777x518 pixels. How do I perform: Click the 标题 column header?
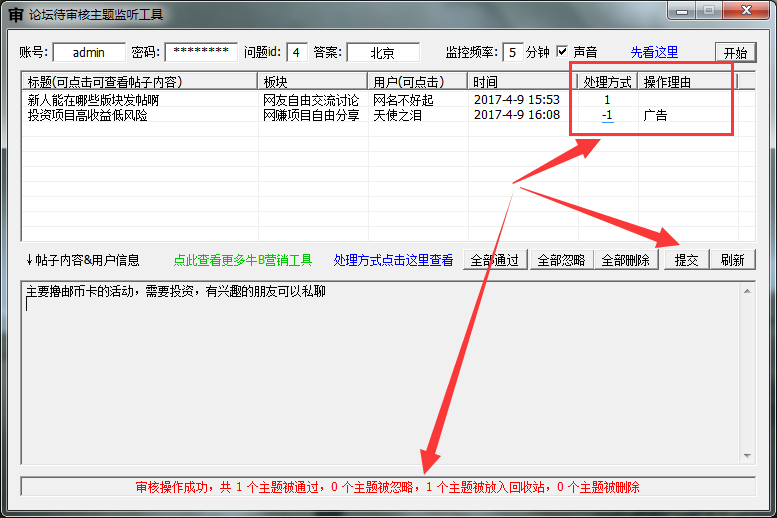pyautogui.click(x=140, y=82)
